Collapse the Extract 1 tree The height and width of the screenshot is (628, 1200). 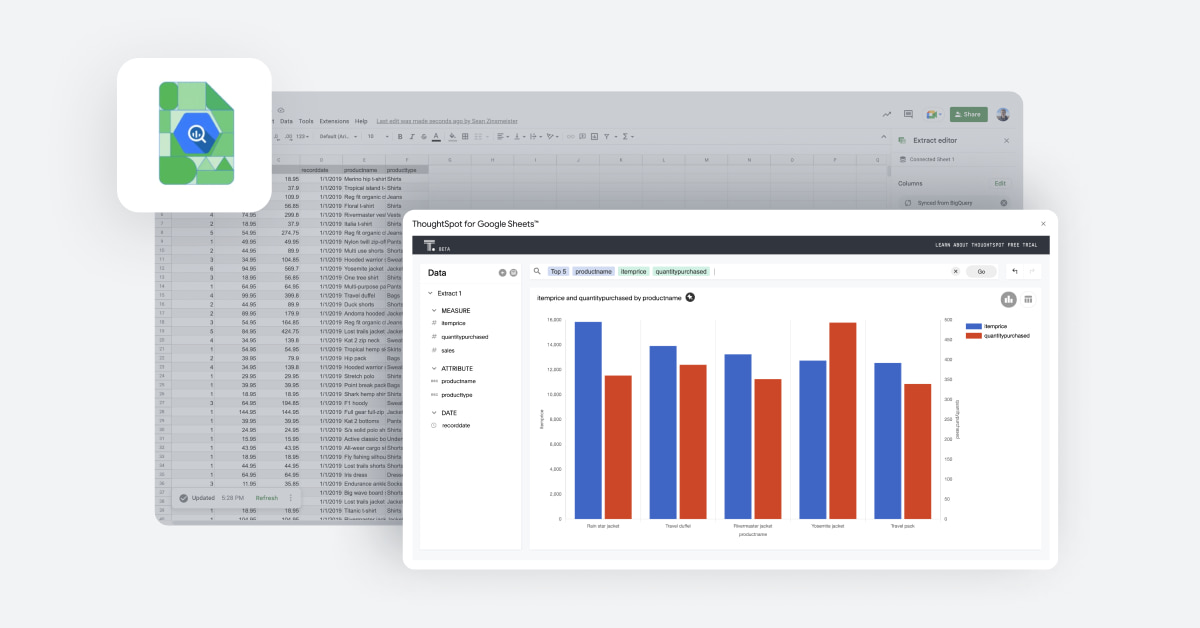(430, 293)
